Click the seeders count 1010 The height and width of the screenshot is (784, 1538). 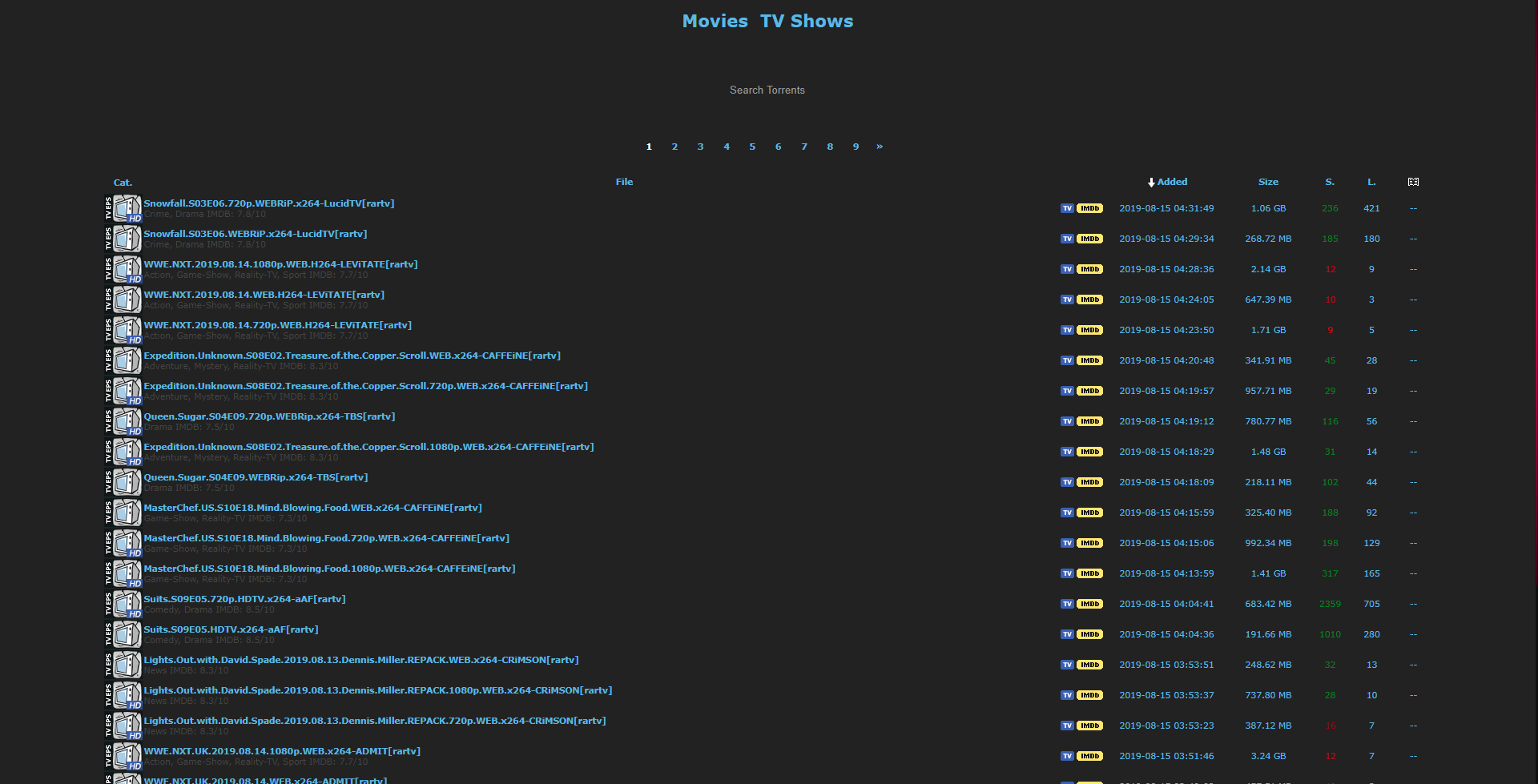click(1330, 634)
